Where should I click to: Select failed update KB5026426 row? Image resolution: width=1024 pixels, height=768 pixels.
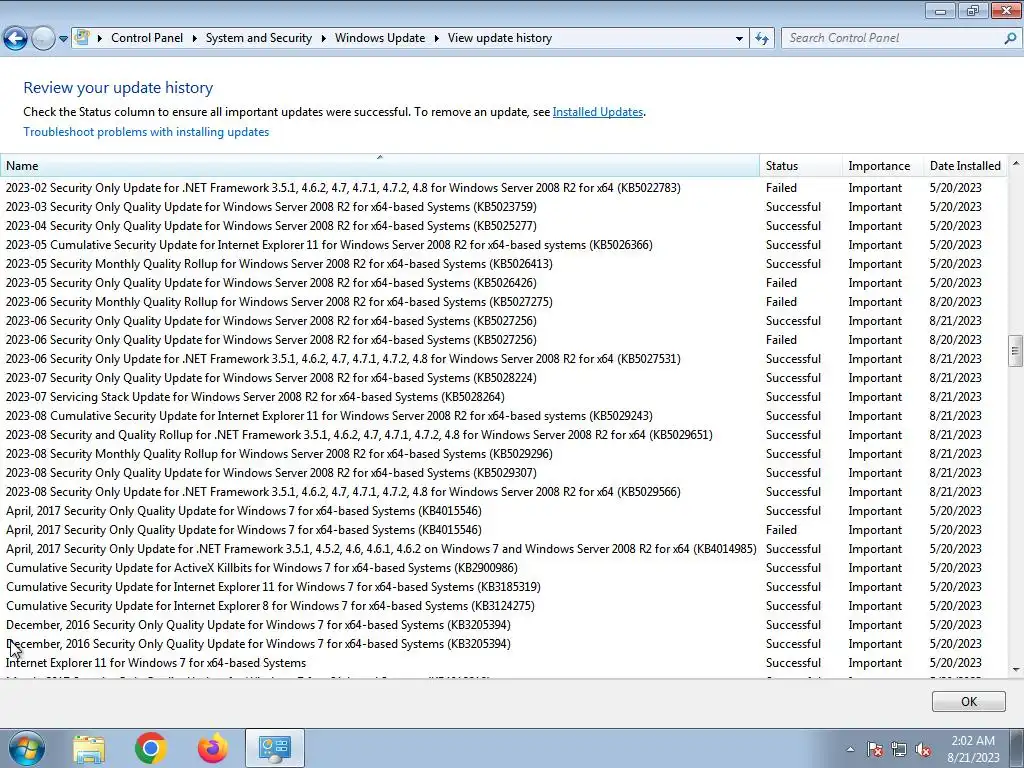click(504, 283)
